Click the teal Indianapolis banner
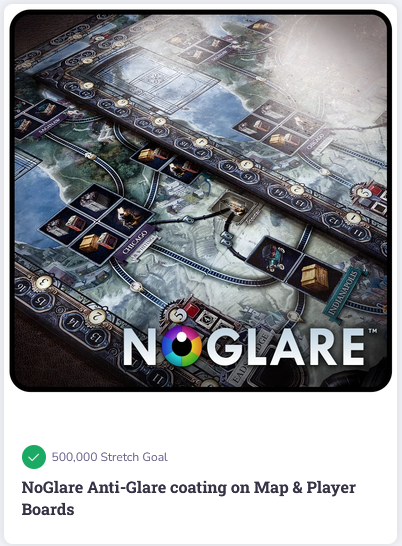 (346, 292)
